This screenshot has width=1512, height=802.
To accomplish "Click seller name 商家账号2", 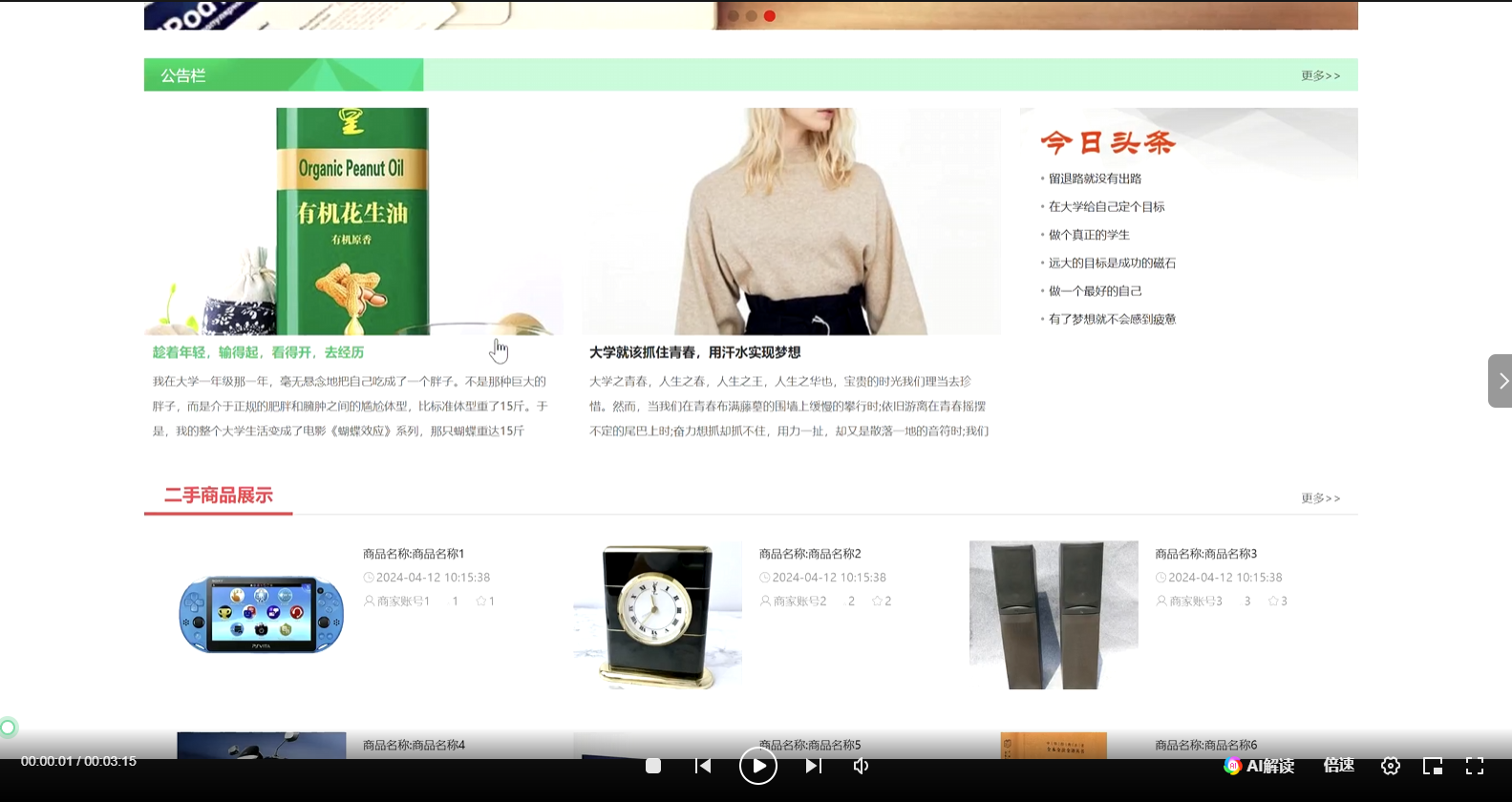I will (x=799, y=601).
